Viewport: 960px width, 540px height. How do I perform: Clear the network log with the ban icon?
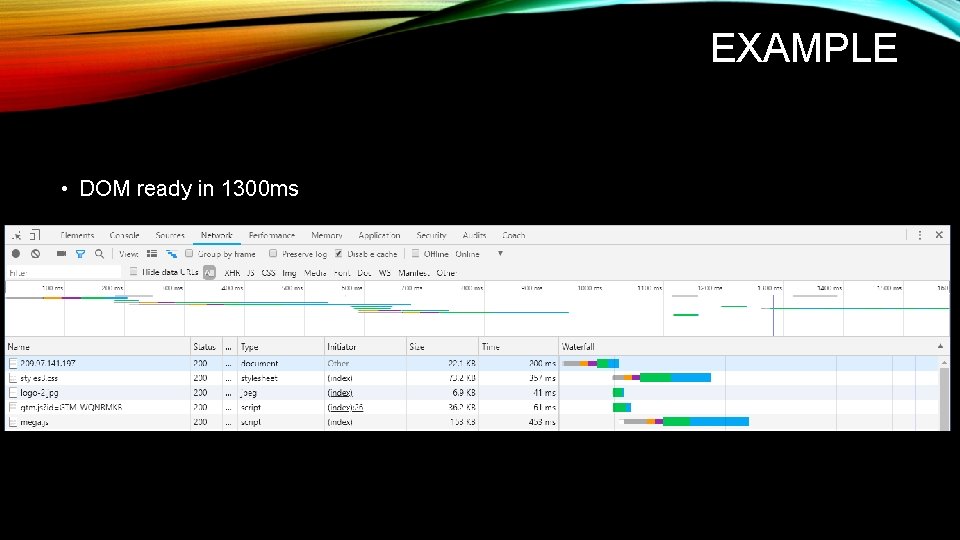pyautogui.click(x=36, y=253)
